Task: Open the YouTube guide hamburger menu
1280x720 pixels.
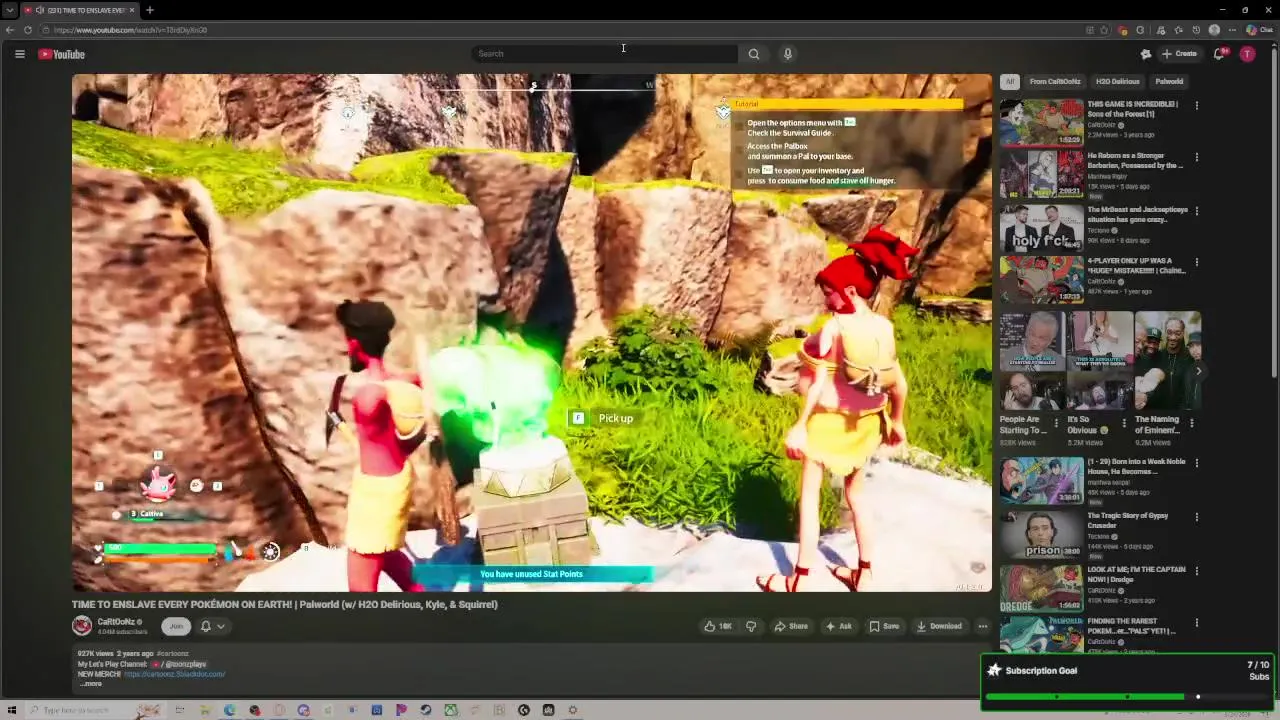Action: pos(19,54)
